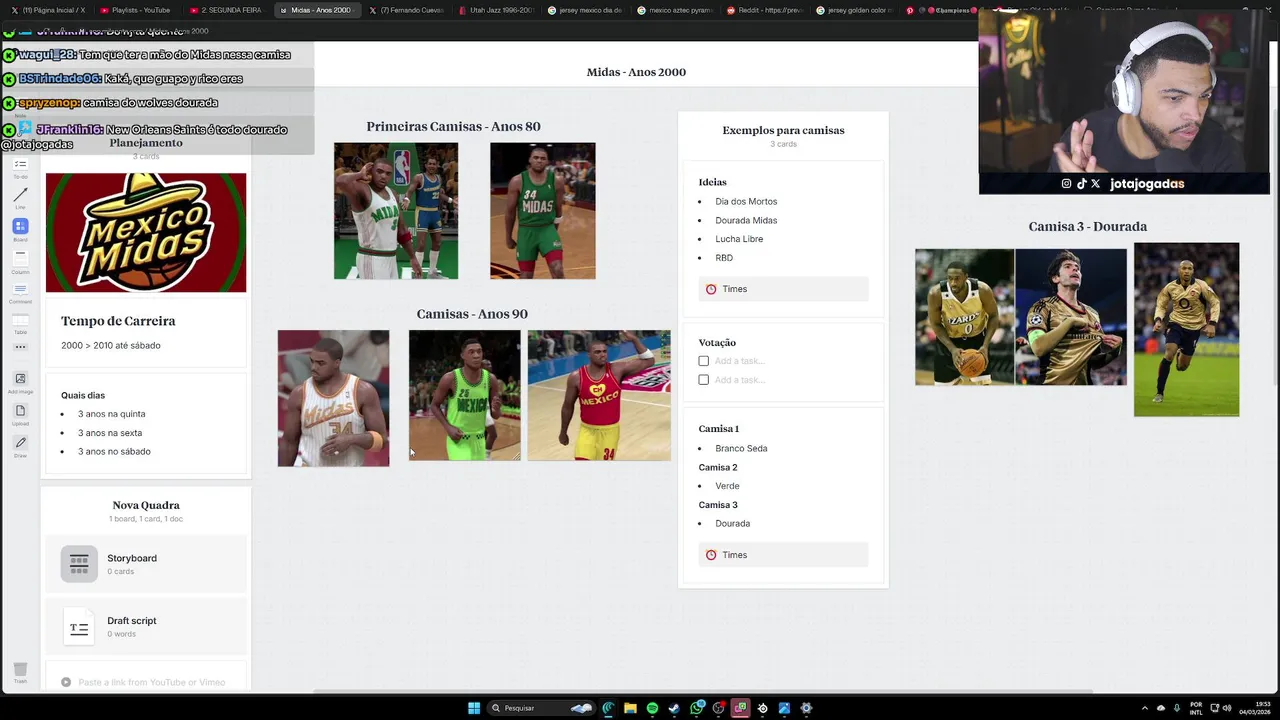This screenshot has height=720, width=1280.
Task: Click the Add image tool
Action: [20, 381]
